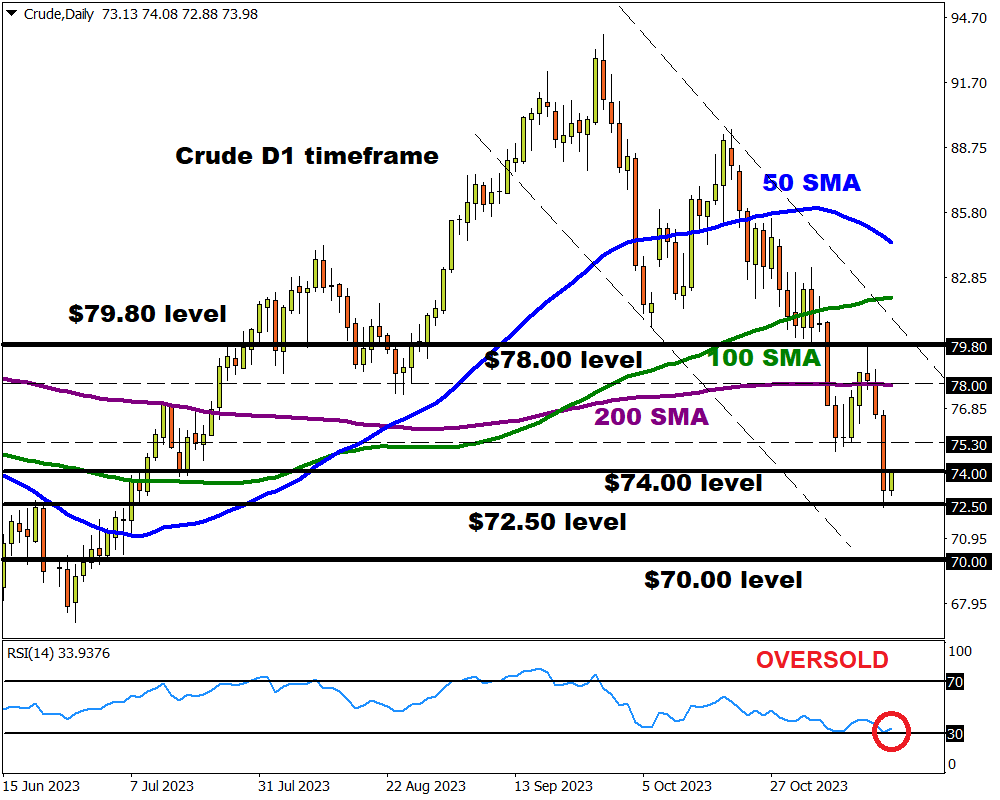Viewport: 1000px width, 800px height.
Task: Select the purple "200 SMA" label
Action: click(x=654, y=417)
